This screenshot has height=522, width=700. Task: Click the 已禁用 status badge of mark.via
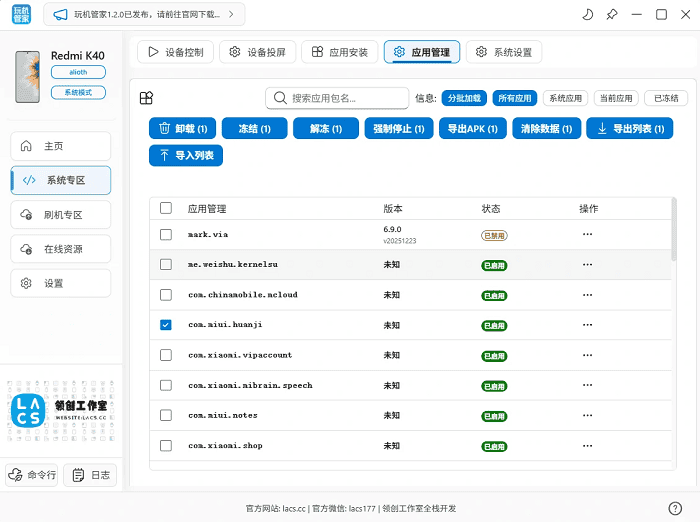(x=494, y=235)
